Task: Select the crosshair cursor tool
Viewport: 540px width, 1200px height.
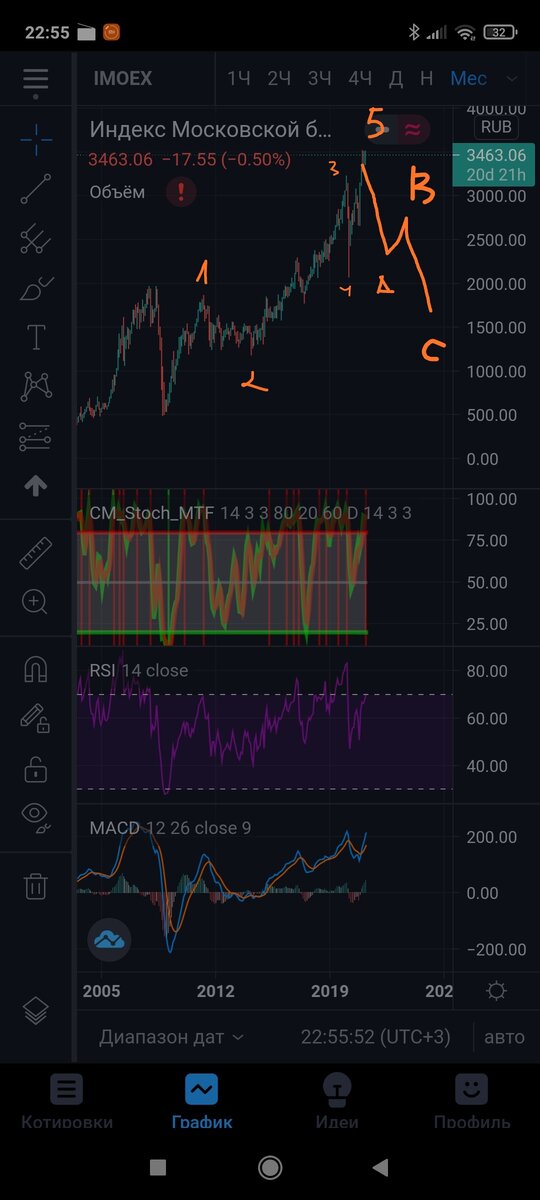Action: (36, 139)
